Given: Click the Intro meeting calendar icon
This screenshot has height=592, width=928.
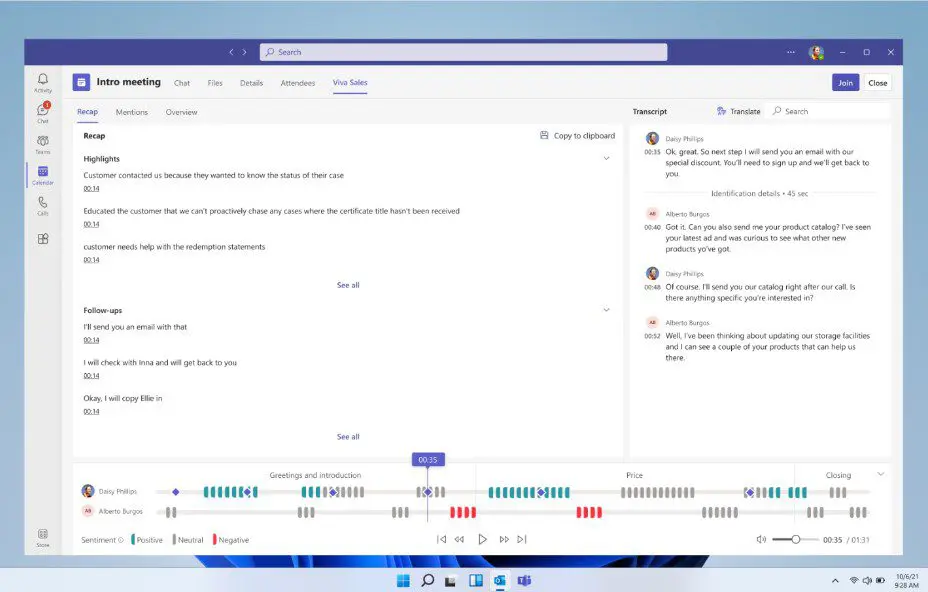Looking at the screenshot, I should click(81, 82).
